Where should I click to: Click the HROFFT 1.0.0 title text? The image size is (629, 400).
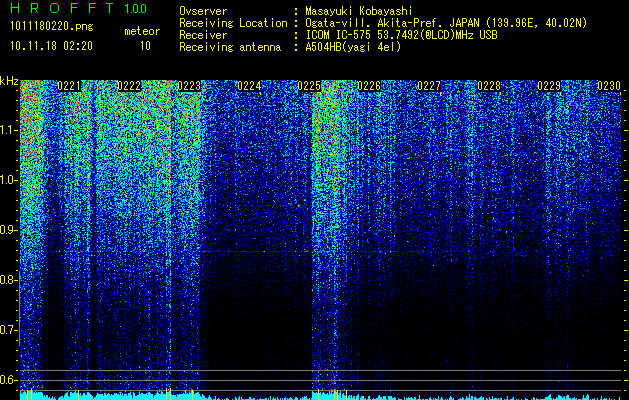coord(78,8)
